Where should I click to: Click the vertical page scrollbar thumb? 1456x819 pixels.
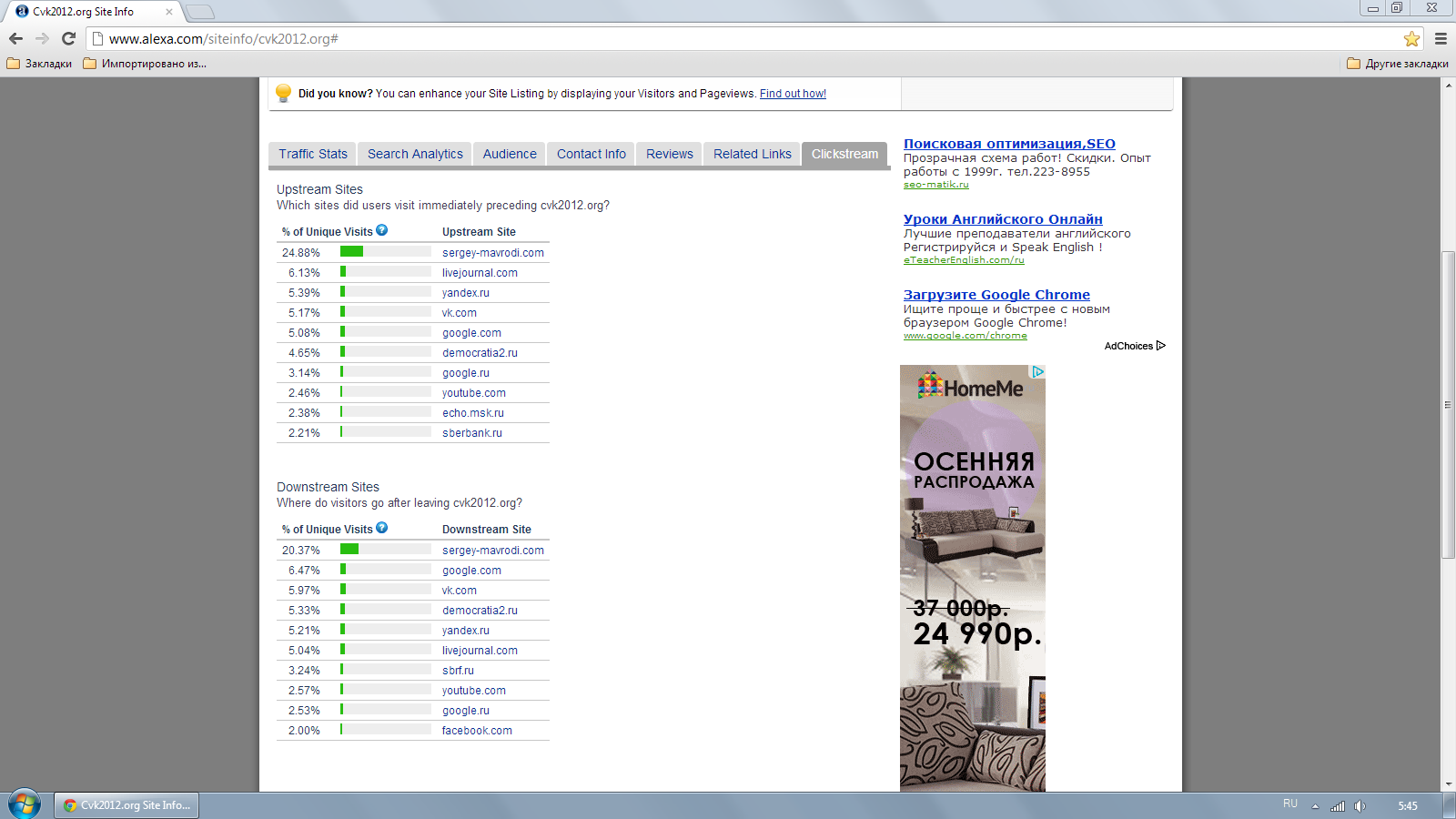[x=1448, y=405]
